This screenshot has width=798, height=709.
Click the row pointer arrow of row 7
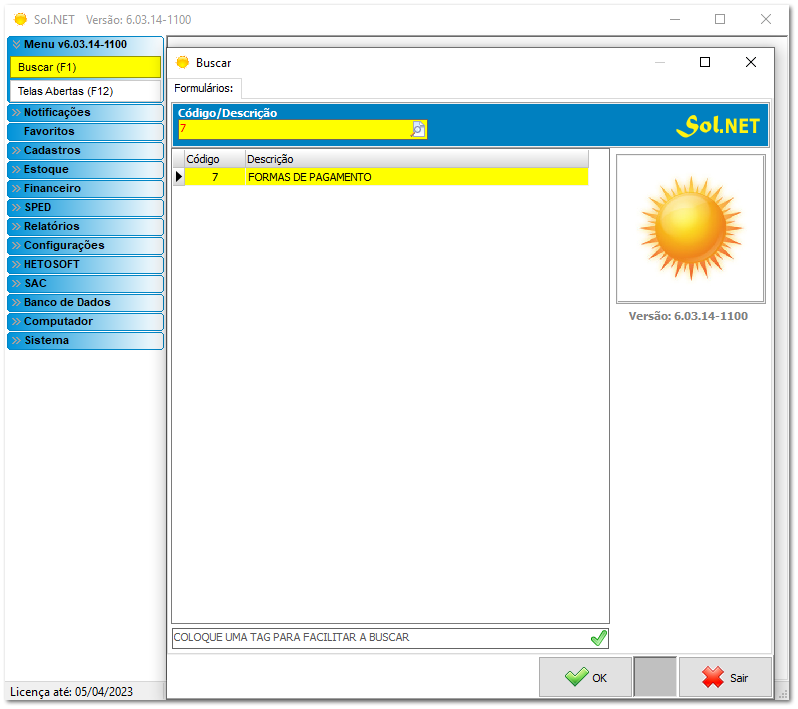(179, 177)
